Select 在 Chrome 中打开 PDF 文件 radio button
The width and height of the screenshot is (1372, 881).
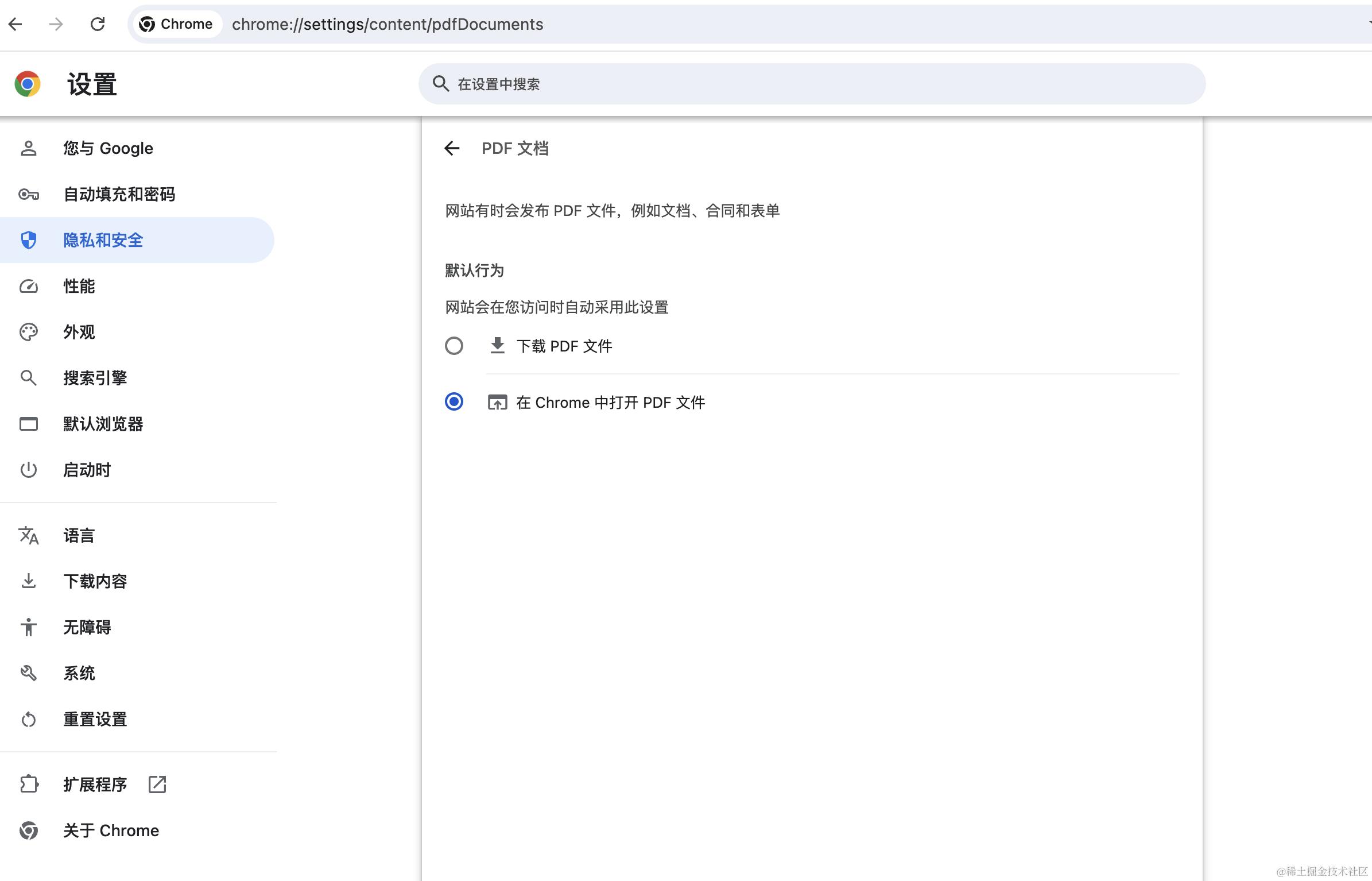[x=454, y=402]
